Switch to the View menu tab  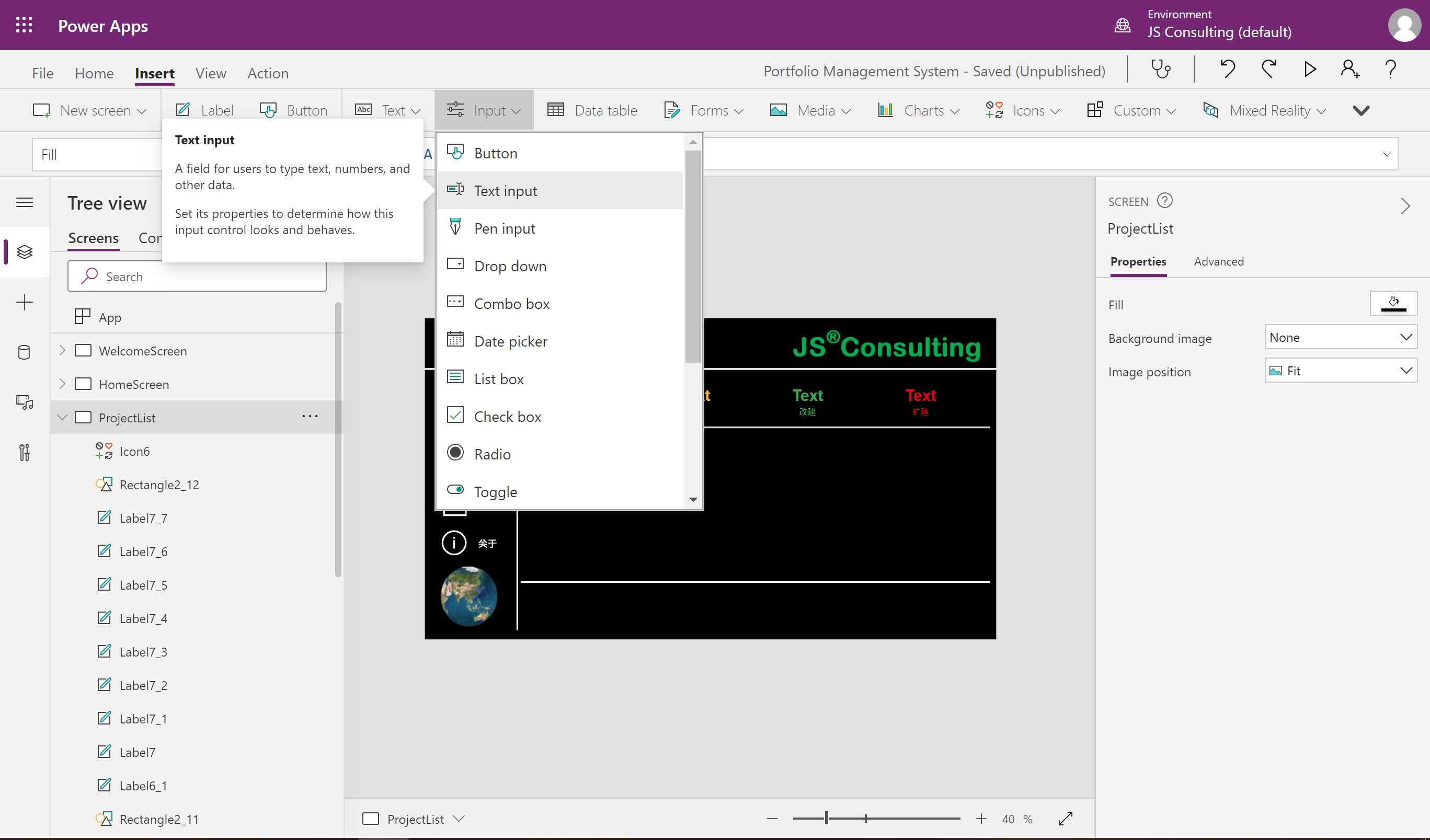211,73
